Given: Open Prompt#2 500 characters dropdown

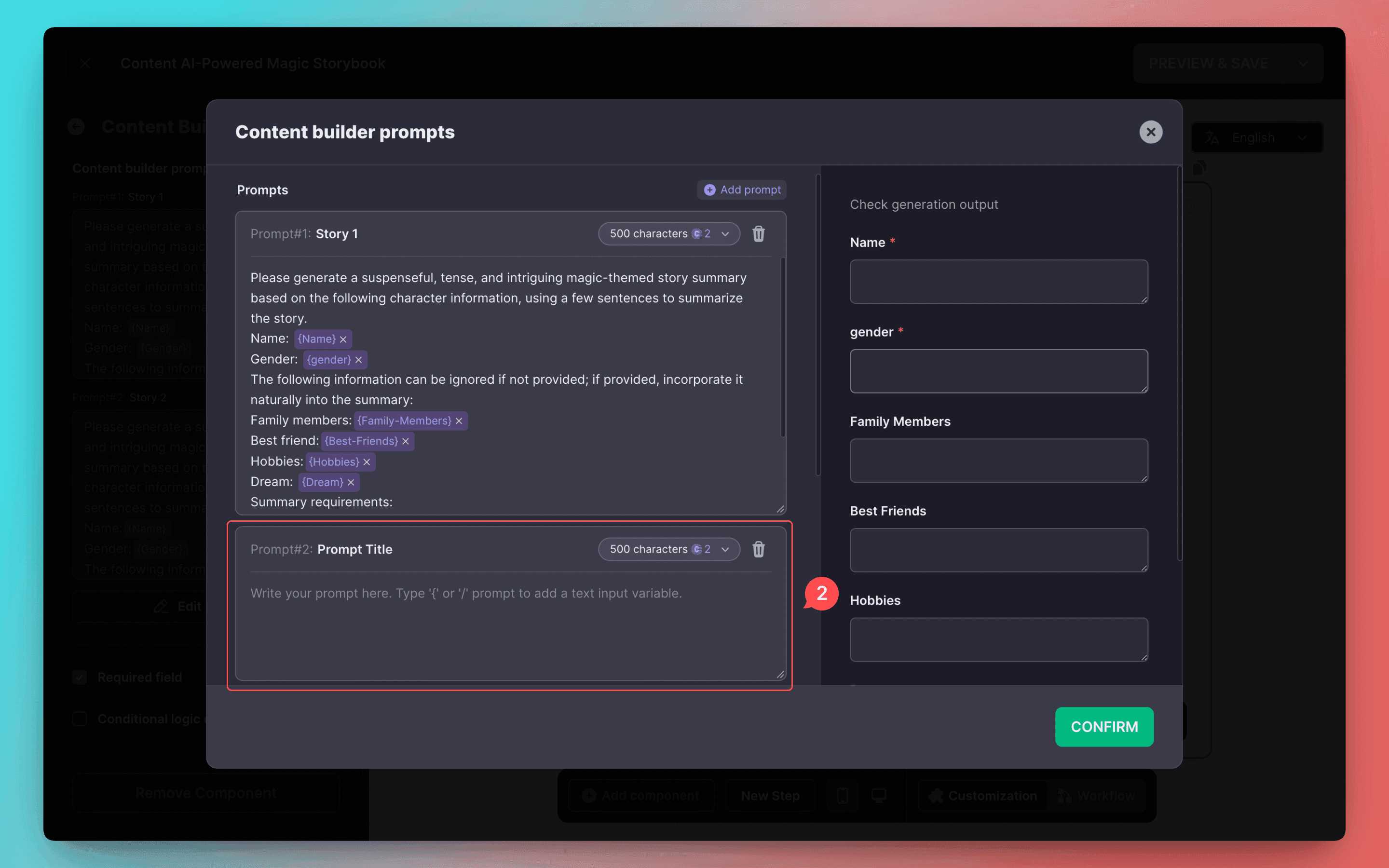Looking at the screenshot, I should (x=668, y=549).
